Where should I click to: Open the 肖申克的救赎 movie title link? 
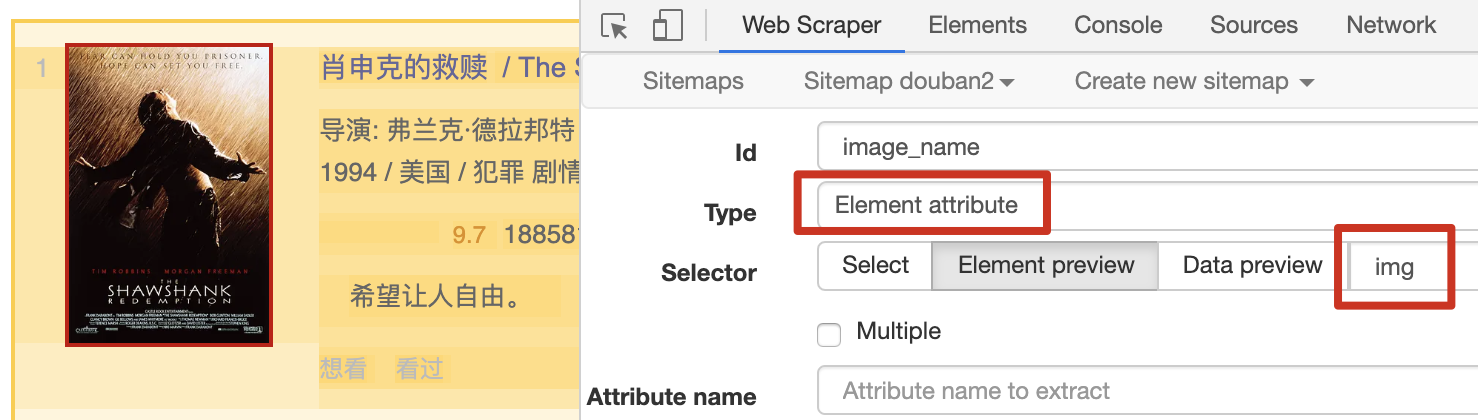pos(403,67)
